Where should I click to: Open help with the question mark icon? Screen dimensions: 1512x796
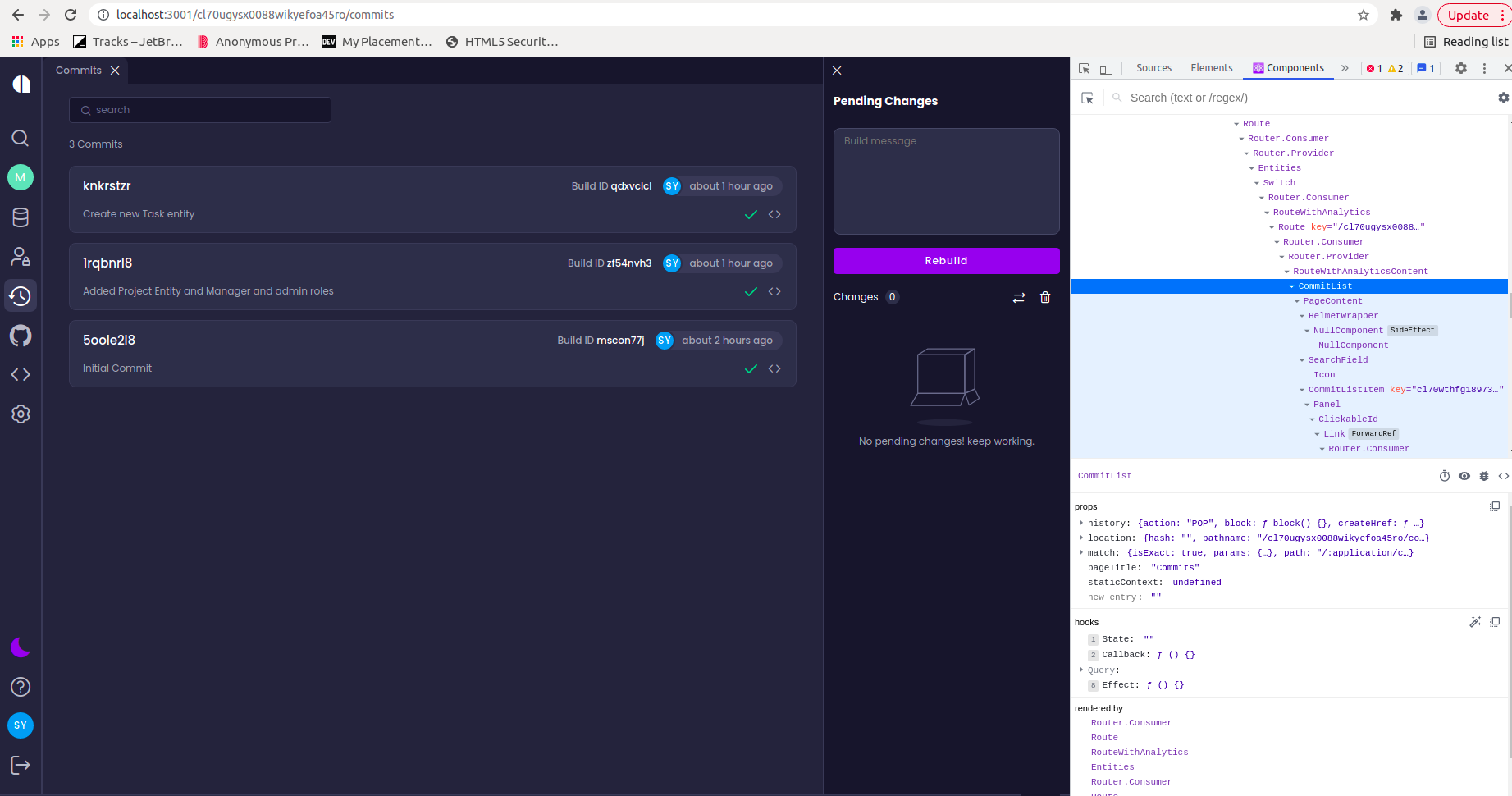coord(21,687)
